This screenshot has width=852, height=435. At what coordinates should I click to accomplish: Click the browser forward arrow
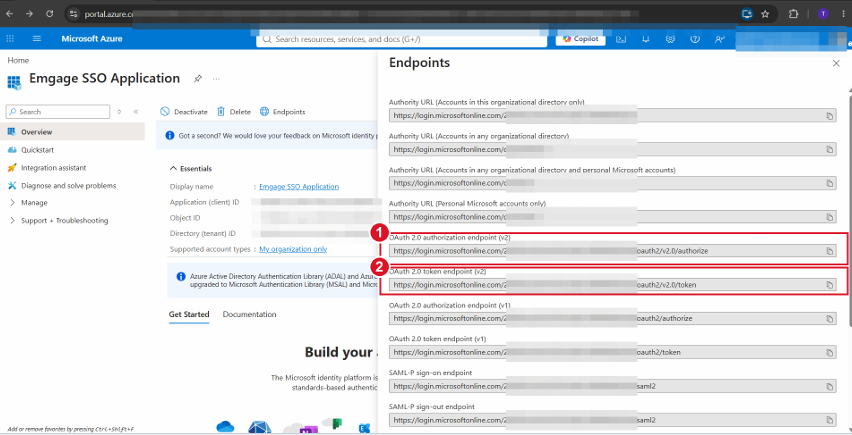29,14
